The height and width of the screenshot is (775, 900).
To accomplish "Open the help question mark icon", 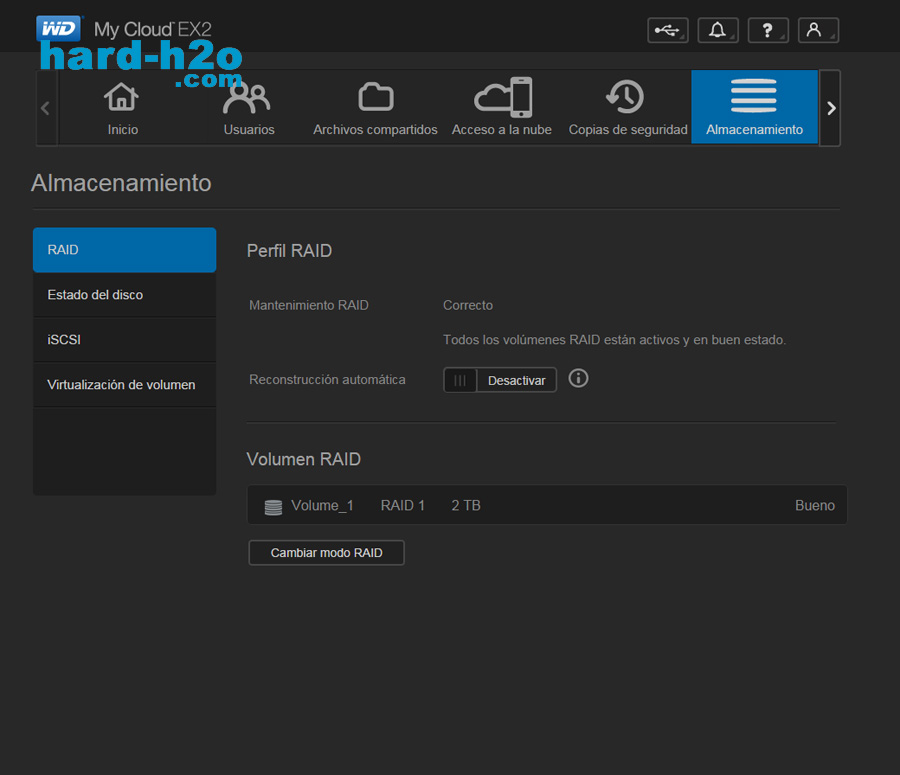I will tap(768, 30).
